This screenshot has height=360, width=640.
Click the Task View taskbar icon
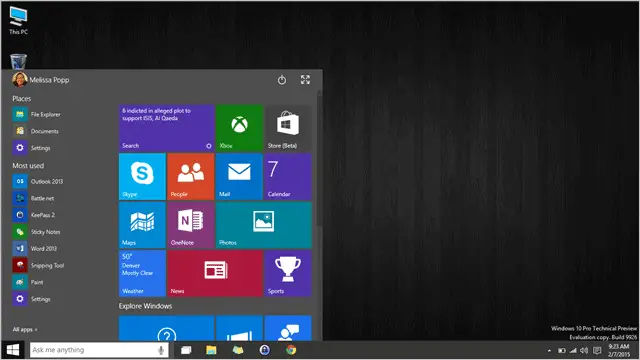(x=186, y=350)
